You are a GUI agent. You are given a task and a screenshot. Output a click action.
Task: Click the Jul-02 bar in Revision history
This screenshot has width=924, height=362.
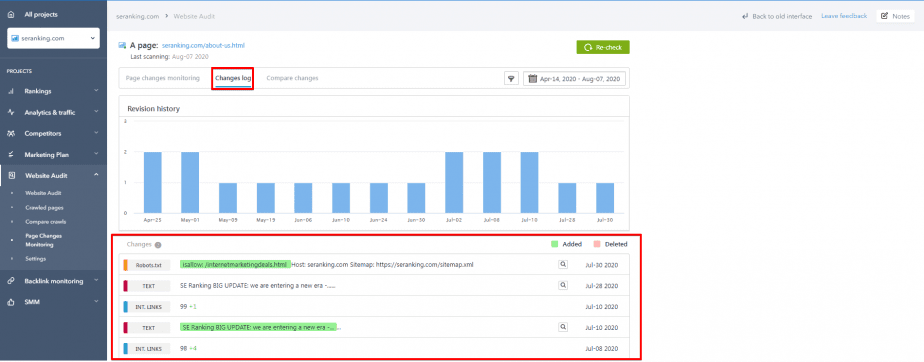(454, 182)
